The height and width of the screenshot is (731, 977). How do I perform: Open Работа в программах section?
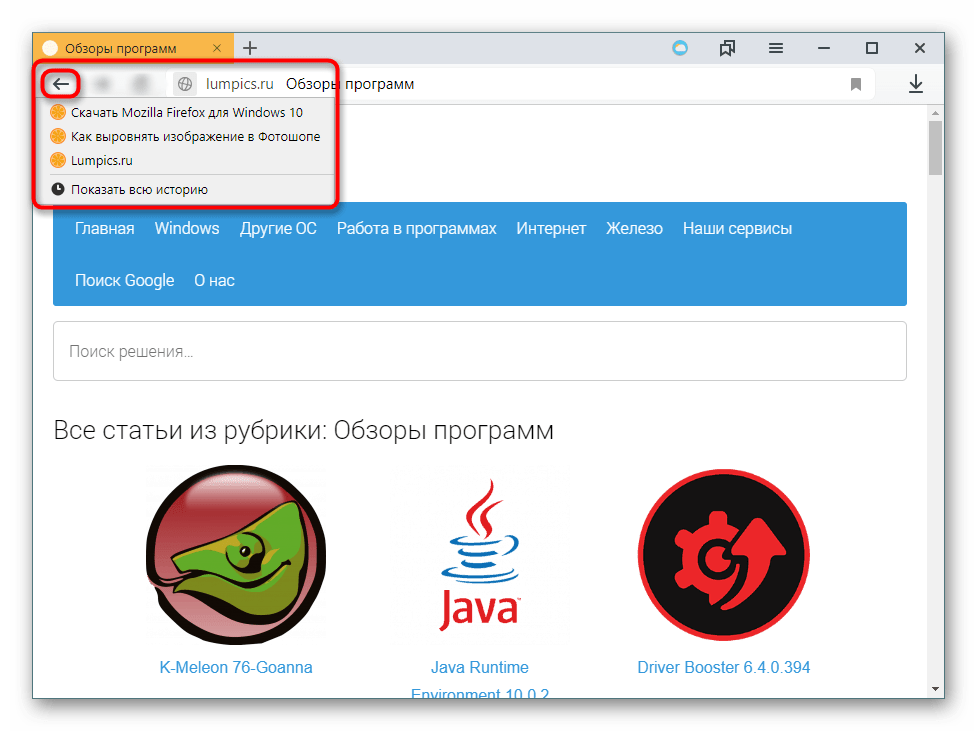point(416,229)
